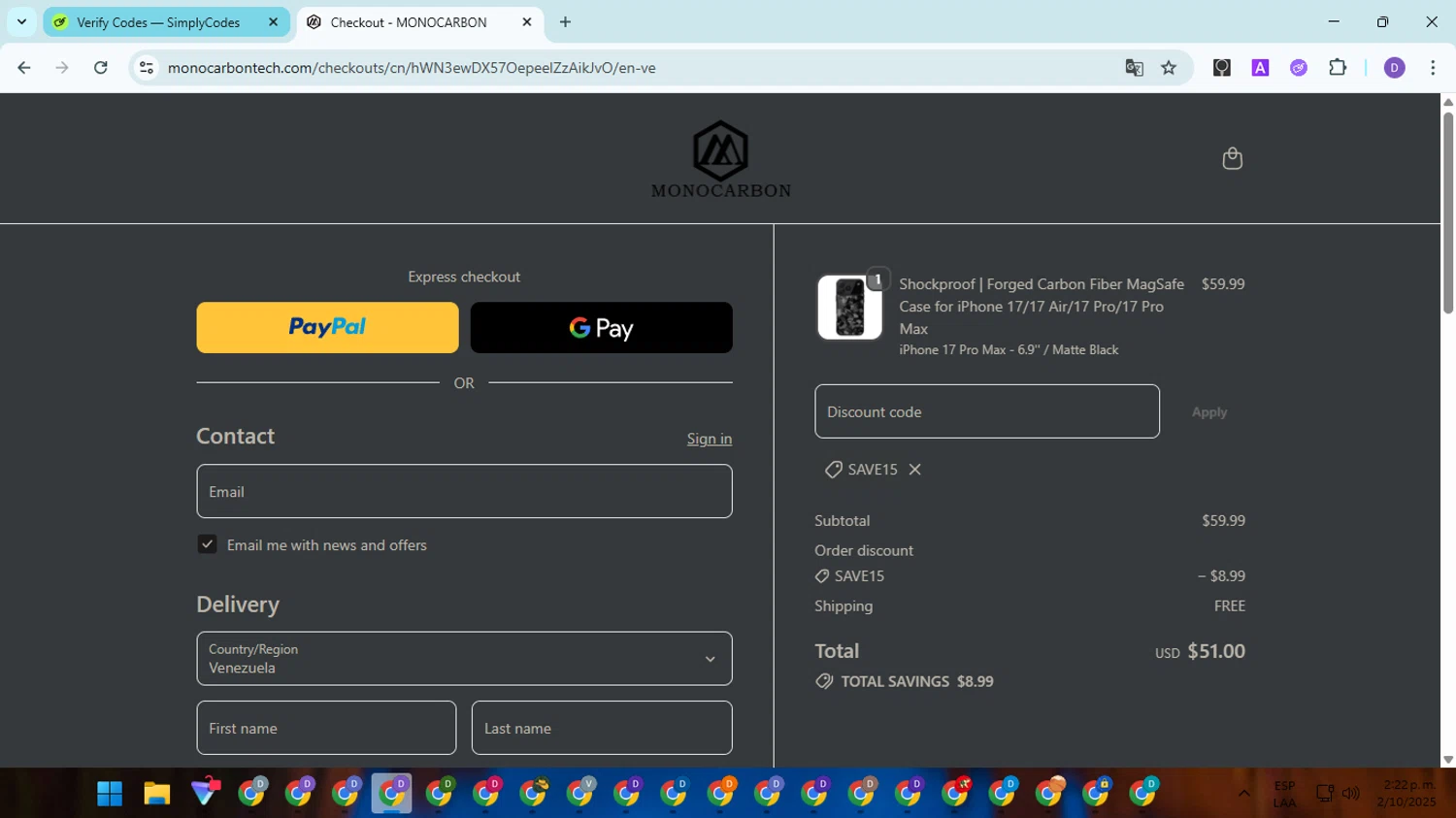This screenshot has height=818, width=1456.
Task: Remove the SAVE15 discount code
Action: click(914, 470)
